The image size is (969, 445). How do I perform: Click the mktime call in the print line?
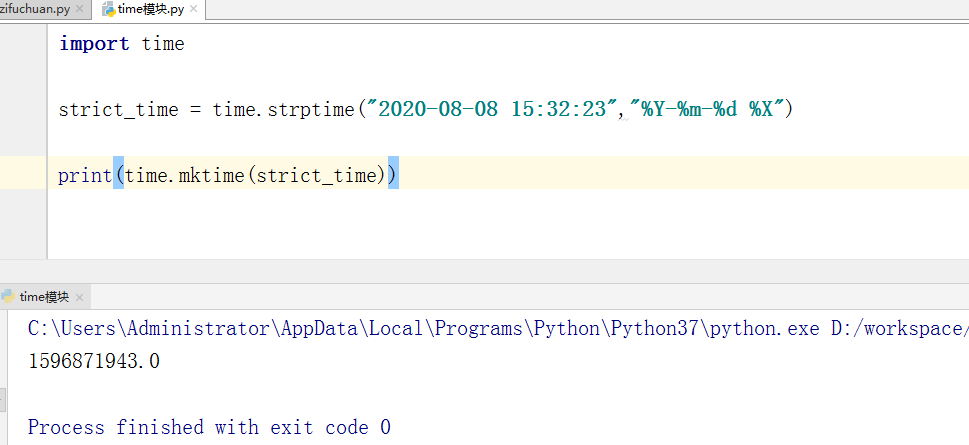coord(213,175)
